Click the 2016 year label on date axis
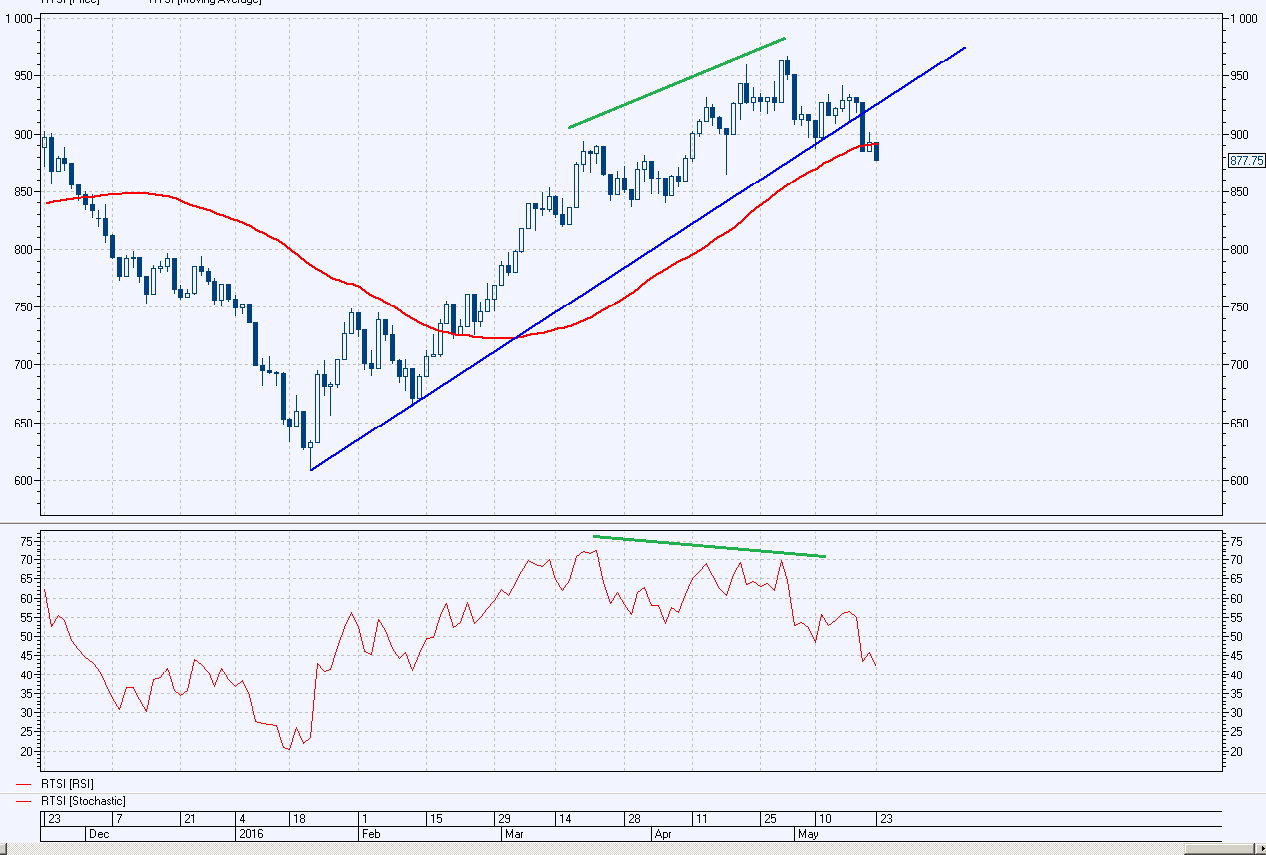Screen dimensions: 1266x855 pos(250,833)
